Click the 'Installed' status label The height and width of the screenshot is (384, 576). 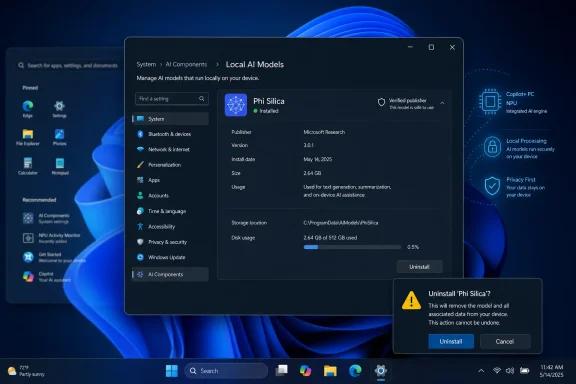(x=269, y=111)
